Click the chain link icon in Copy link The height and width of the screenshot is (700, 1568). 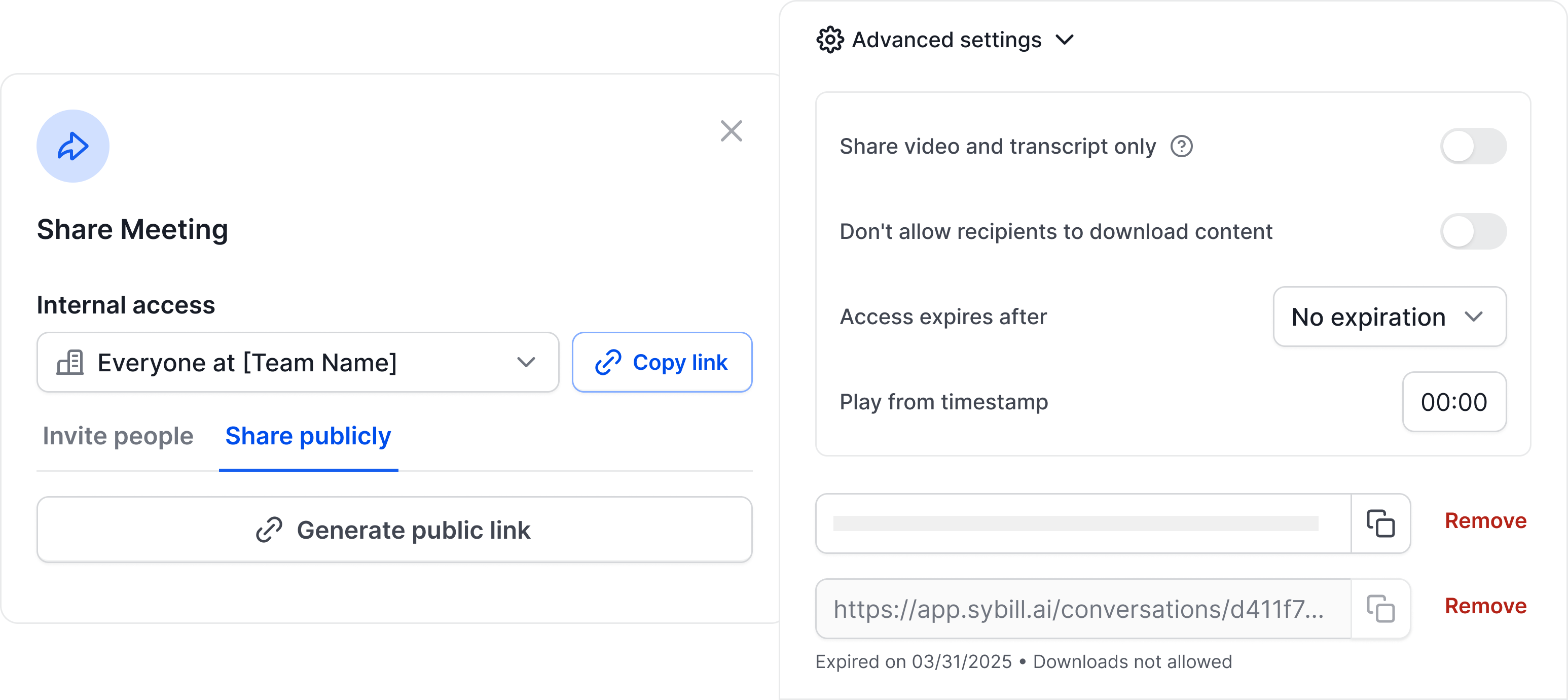pyautogui.click(x=607, y=363)
